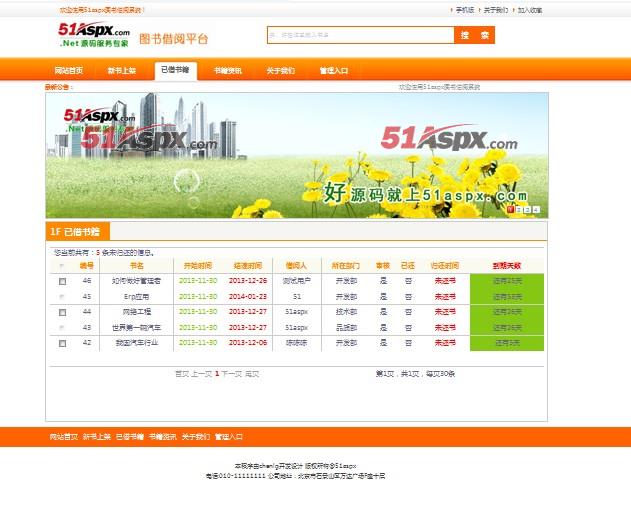Click the 书名 column header
This screenshot has height=512, width=631.
coord(137,265)
